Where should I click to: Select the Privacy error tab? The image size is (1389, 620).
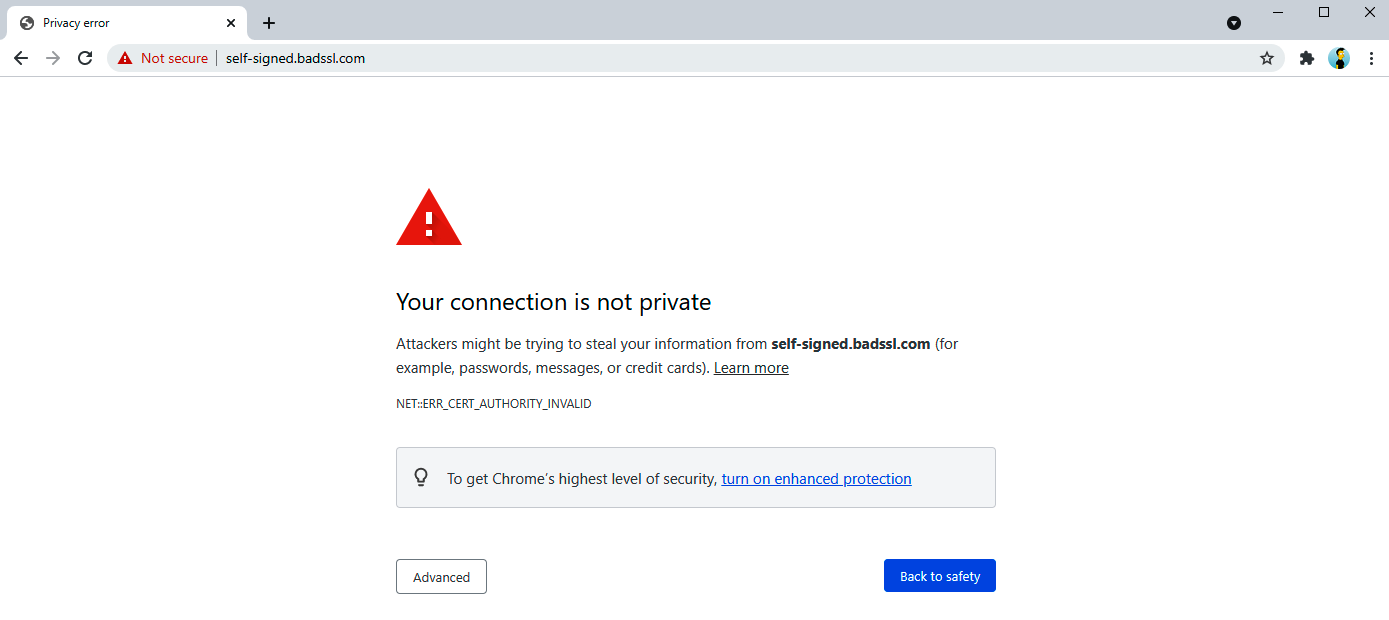(120, 23)
